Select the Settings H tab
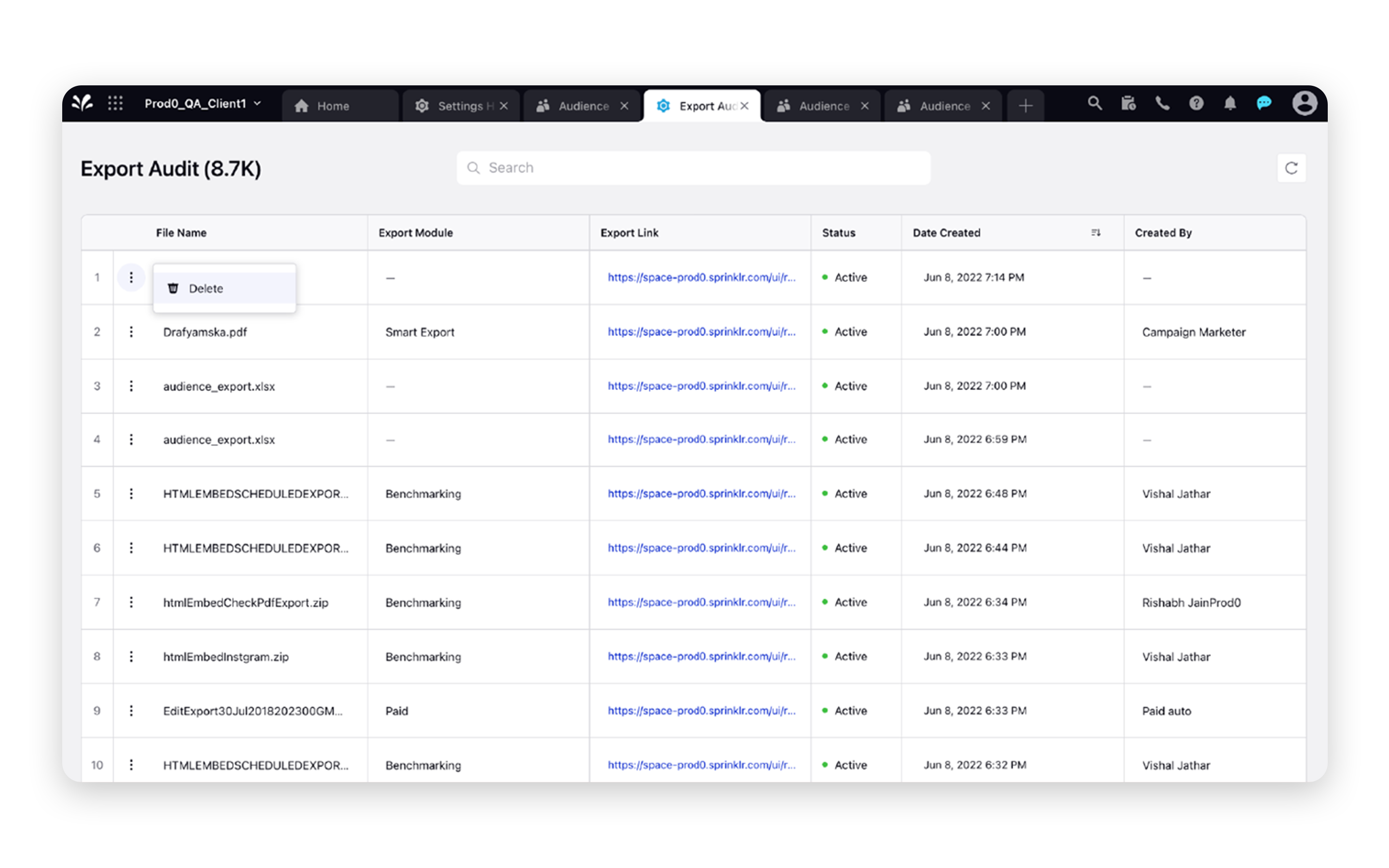This screenshot has height=868, width=1389. (x=459, y=105)
